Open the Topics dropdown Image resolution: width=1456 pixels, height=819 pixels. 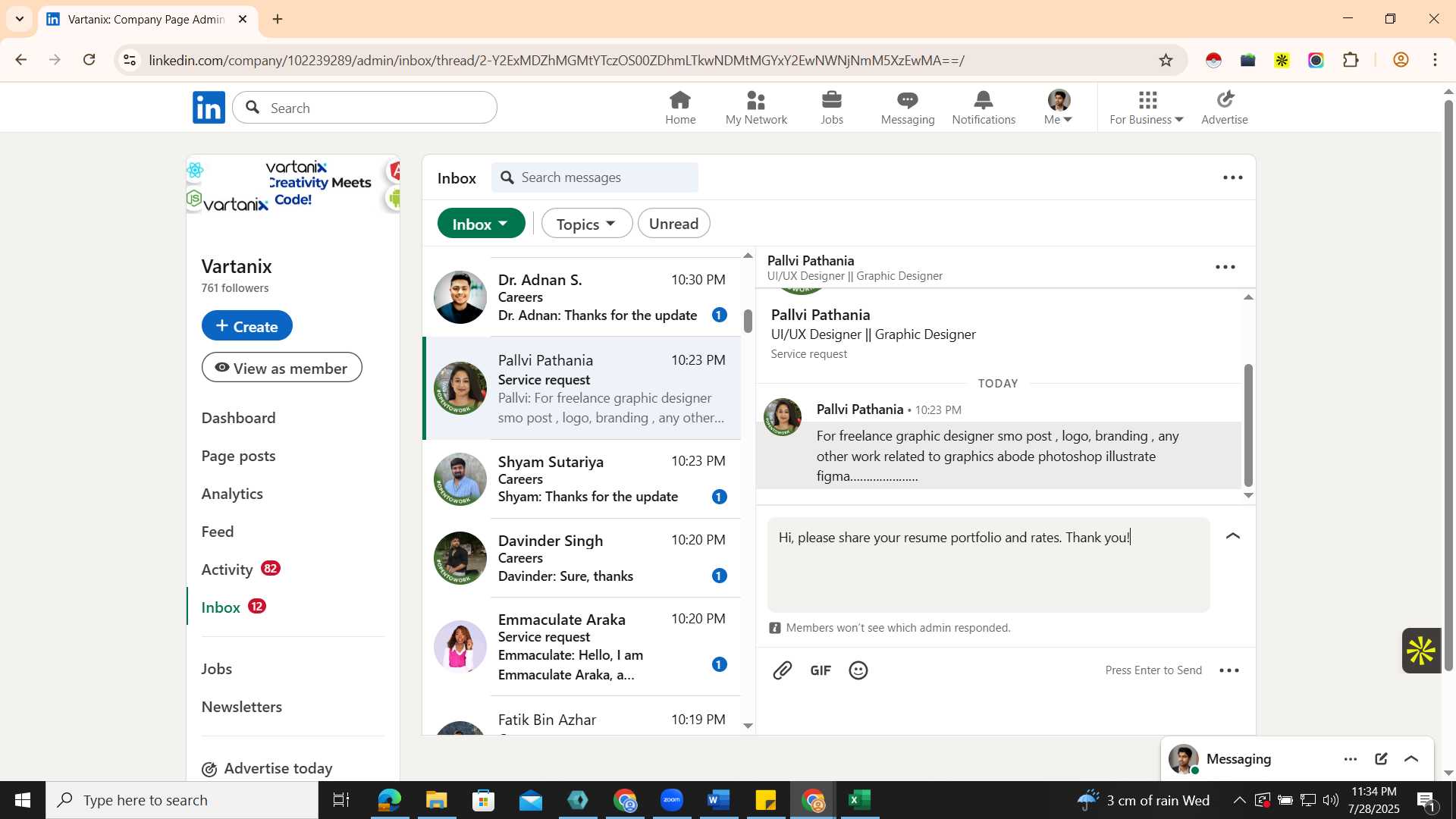click(586, 224)
